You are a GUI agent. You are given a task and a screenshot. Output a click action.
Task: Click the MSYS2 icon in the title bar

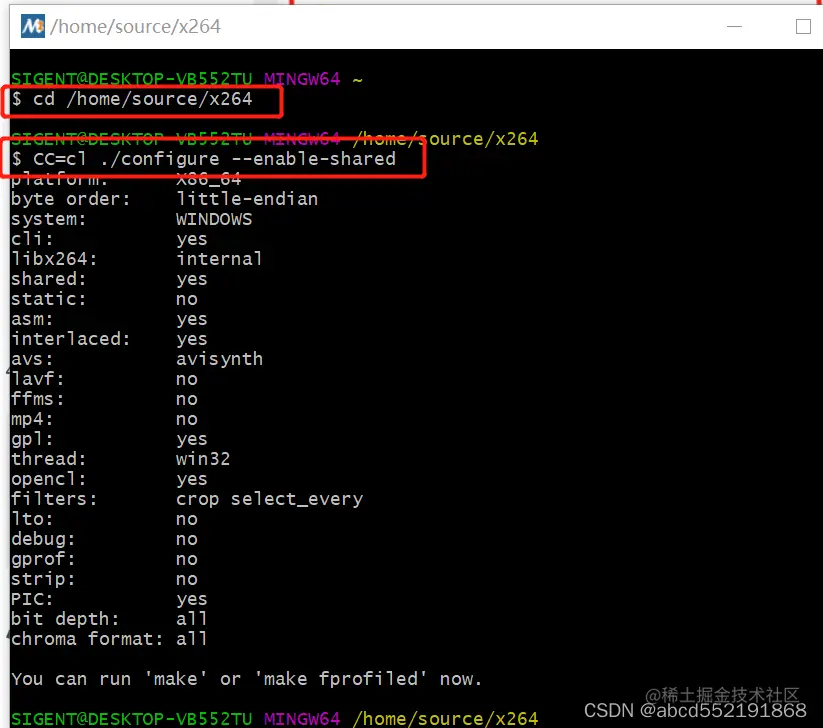[33, 26]
